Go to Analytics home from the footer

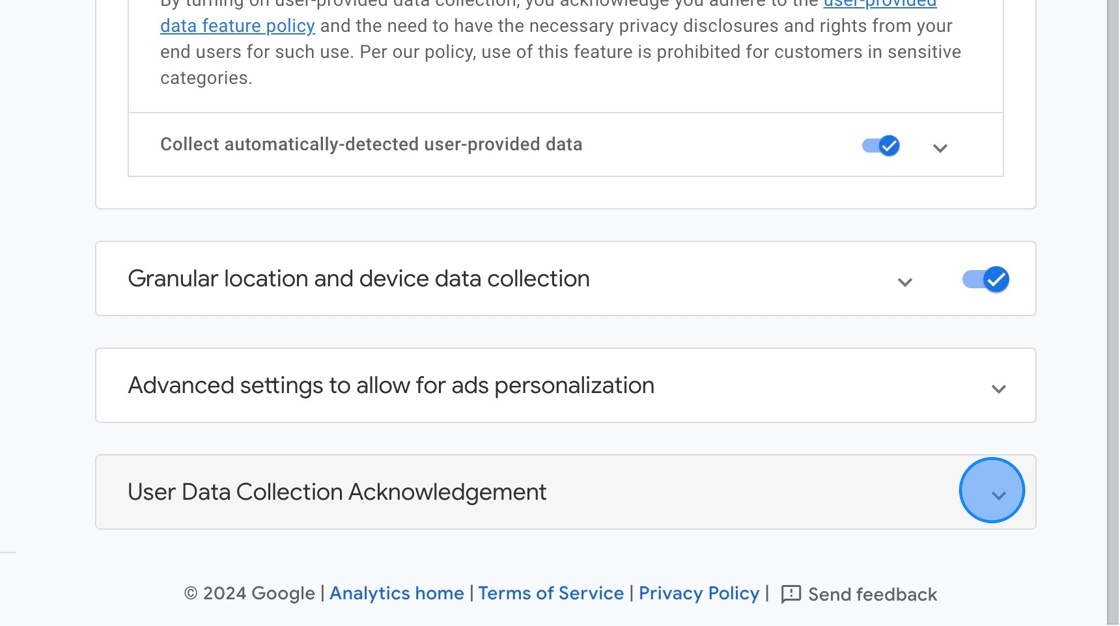396,593
